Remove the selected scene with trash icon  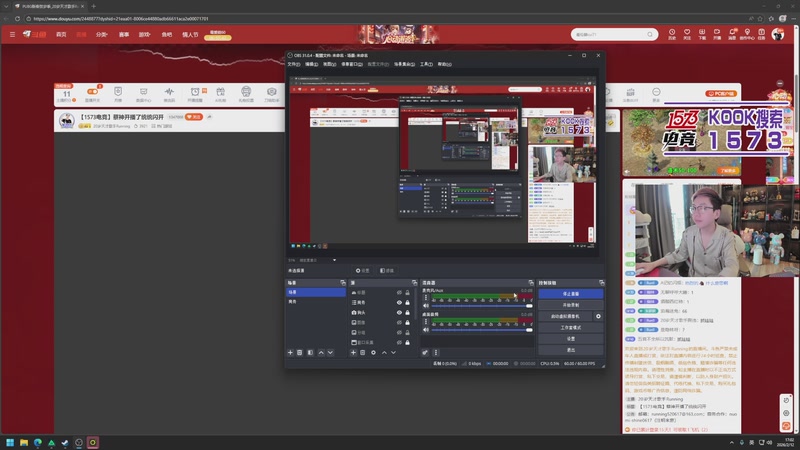299,353
